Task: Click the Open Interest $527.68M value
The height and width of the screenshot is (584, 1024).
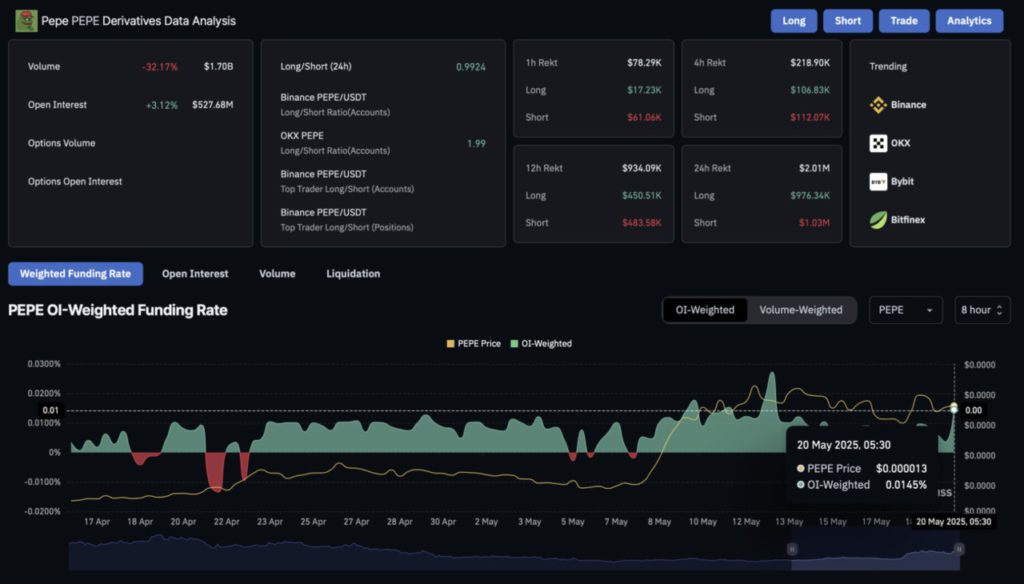Action: (212, 105)
